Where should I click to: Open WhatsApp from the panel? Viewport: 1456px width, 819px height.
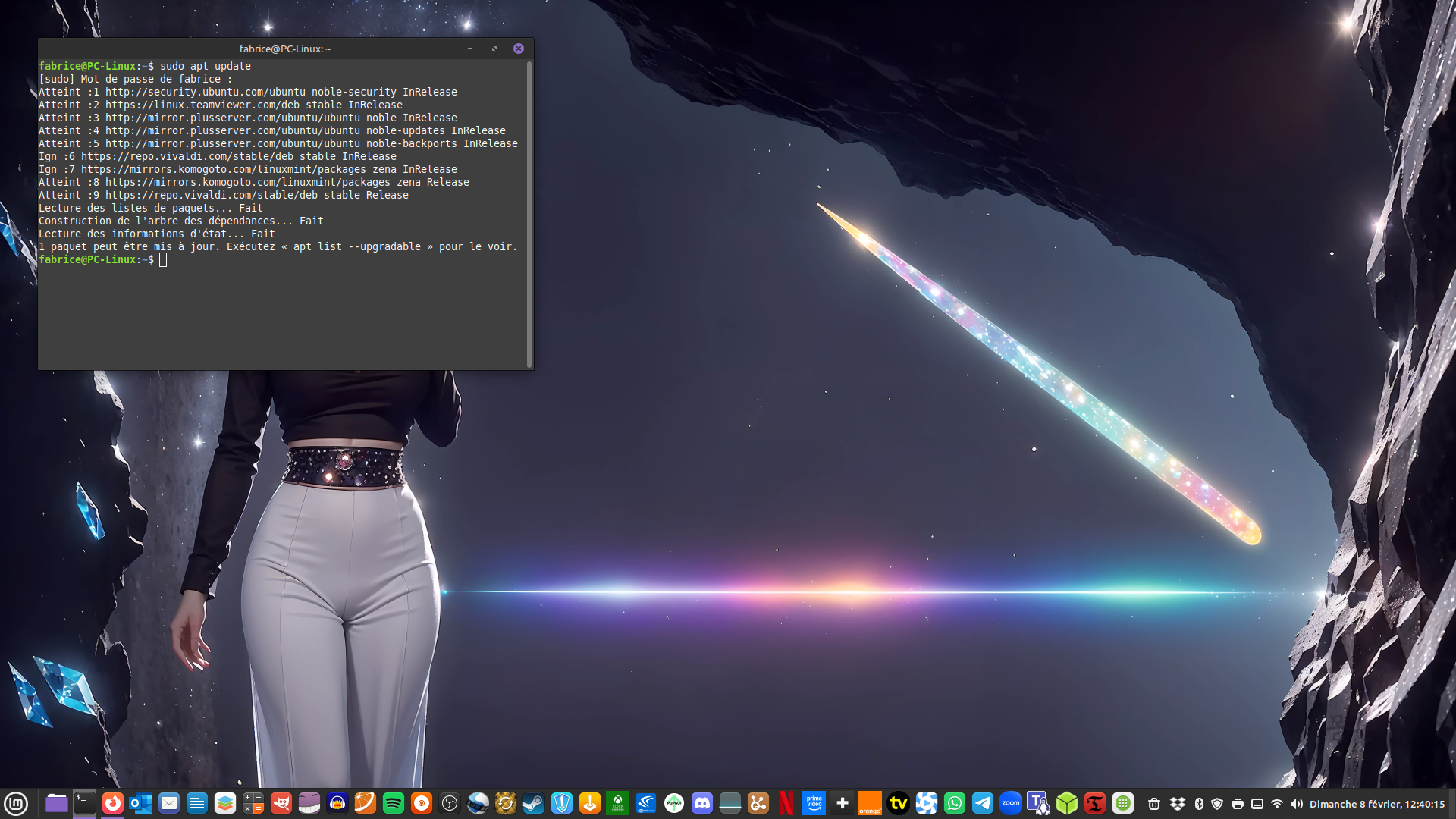[x=954, y=803]
